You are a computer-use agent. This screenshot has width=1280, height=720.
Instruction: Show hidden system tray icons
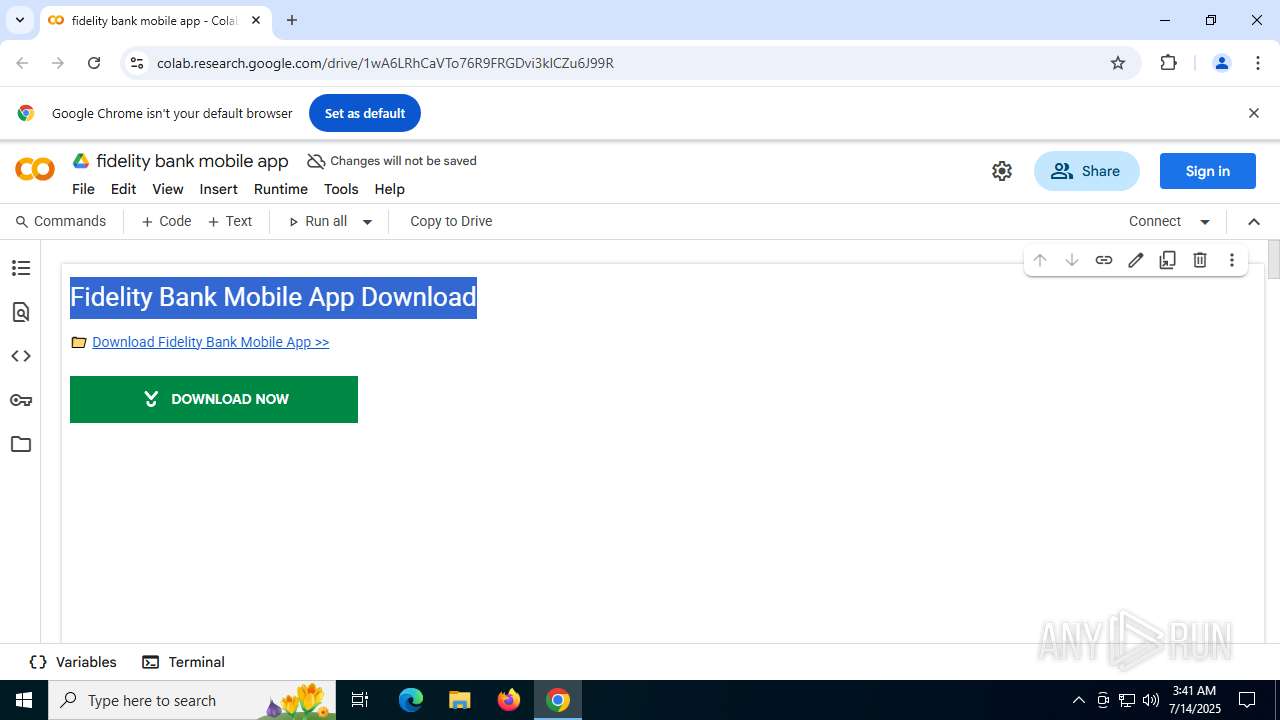[1078, 700]
